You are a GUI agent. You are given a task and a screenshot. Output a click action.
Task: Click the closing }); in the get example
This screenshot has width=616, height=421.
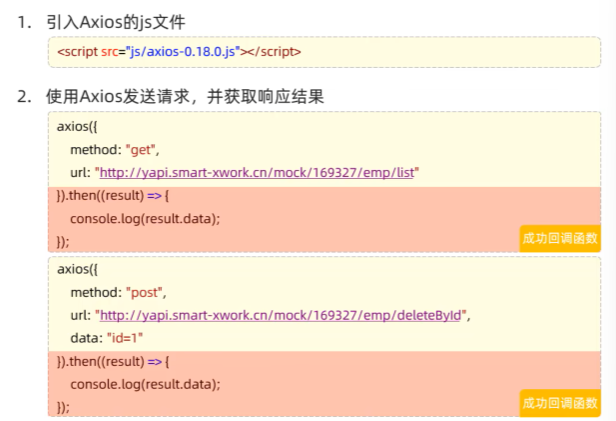coord(63,241)
